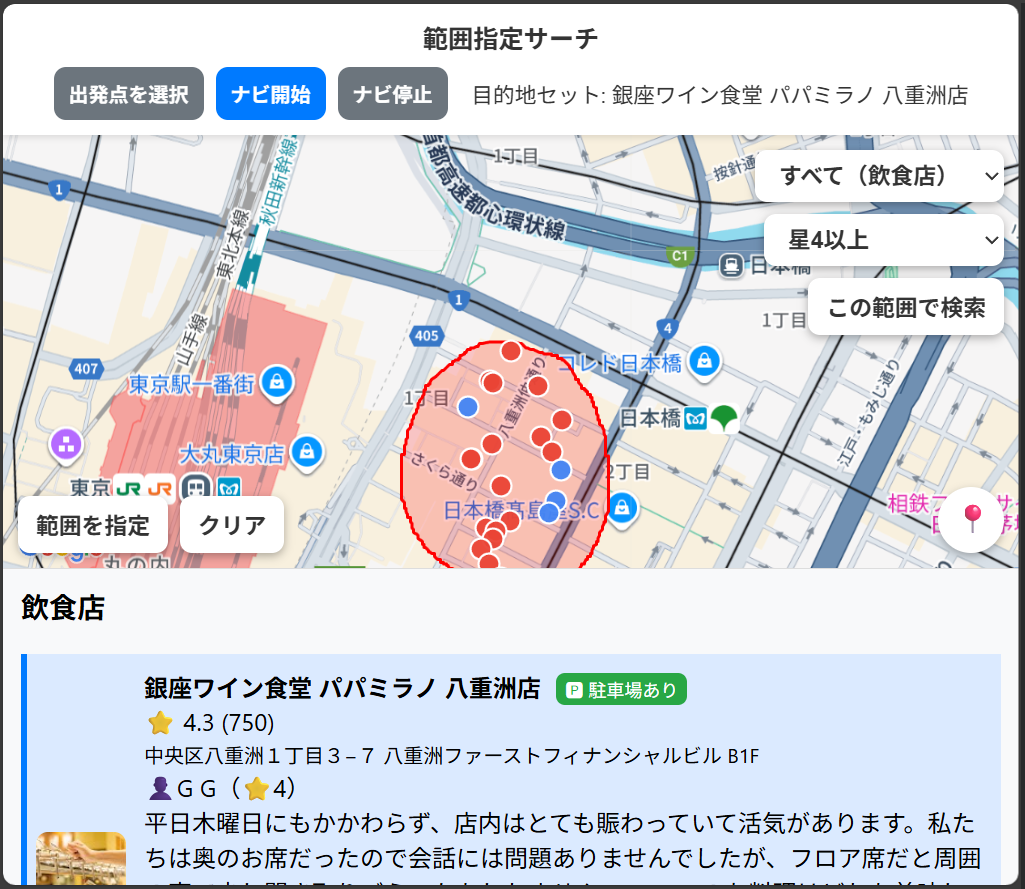The height and width of the screenshot is (889, 1025).
Task: Click the purple marker left of Tokyo Station
Action: coord(66,444)
